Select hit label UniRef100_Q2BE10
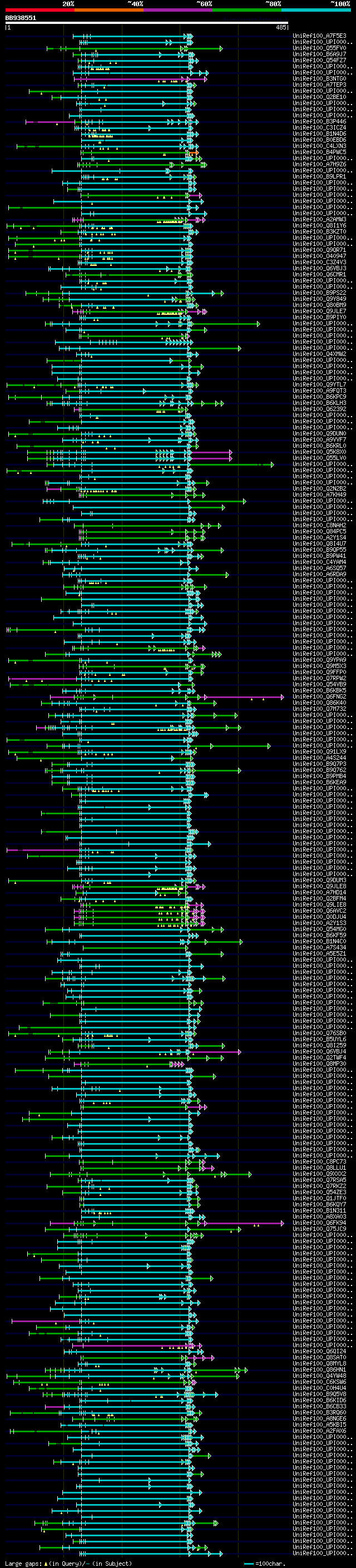 click(319, 97)
